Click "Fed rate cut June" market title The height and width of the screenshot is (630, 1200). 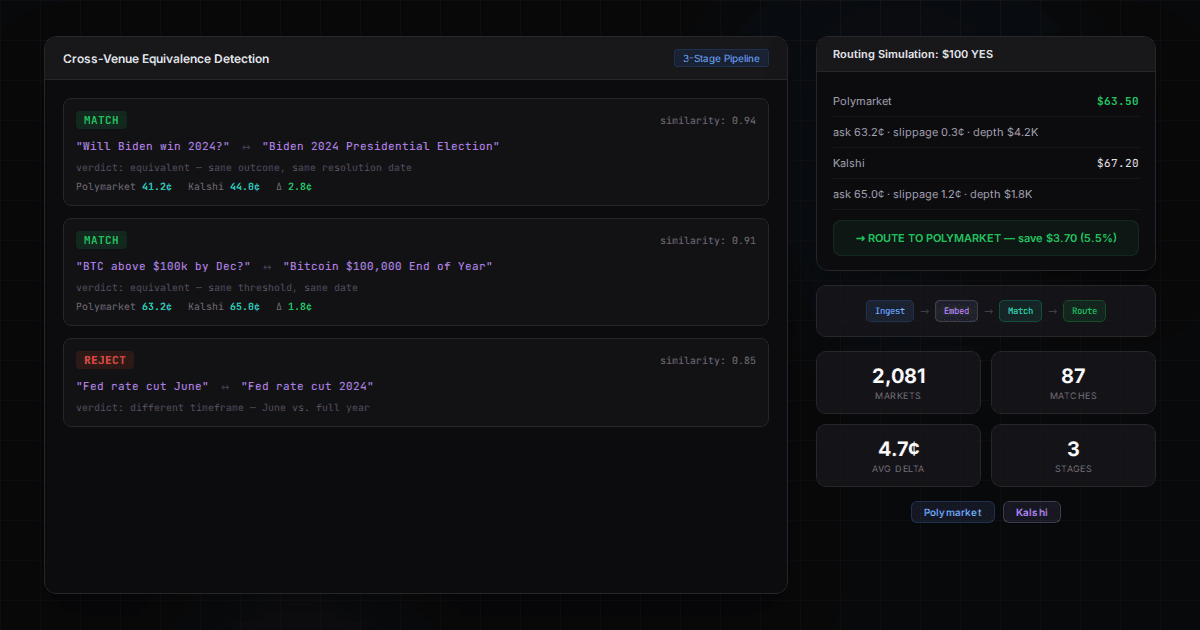[x=142, y=386]
